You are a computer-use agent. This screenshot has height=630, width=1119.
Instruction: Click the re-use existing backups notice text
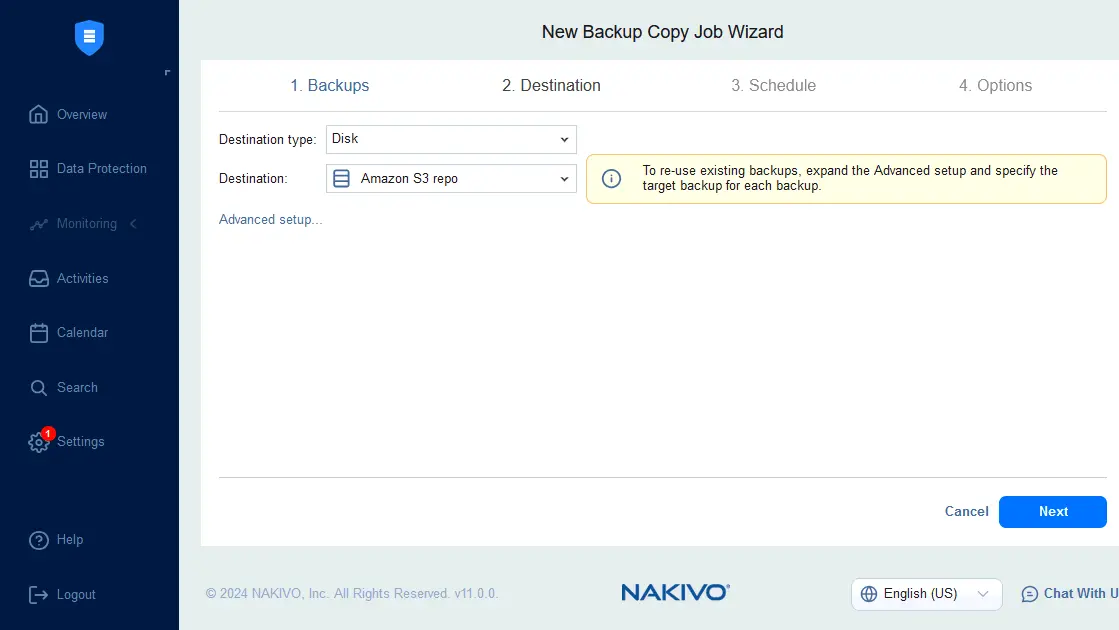click(x=850, y=178)
